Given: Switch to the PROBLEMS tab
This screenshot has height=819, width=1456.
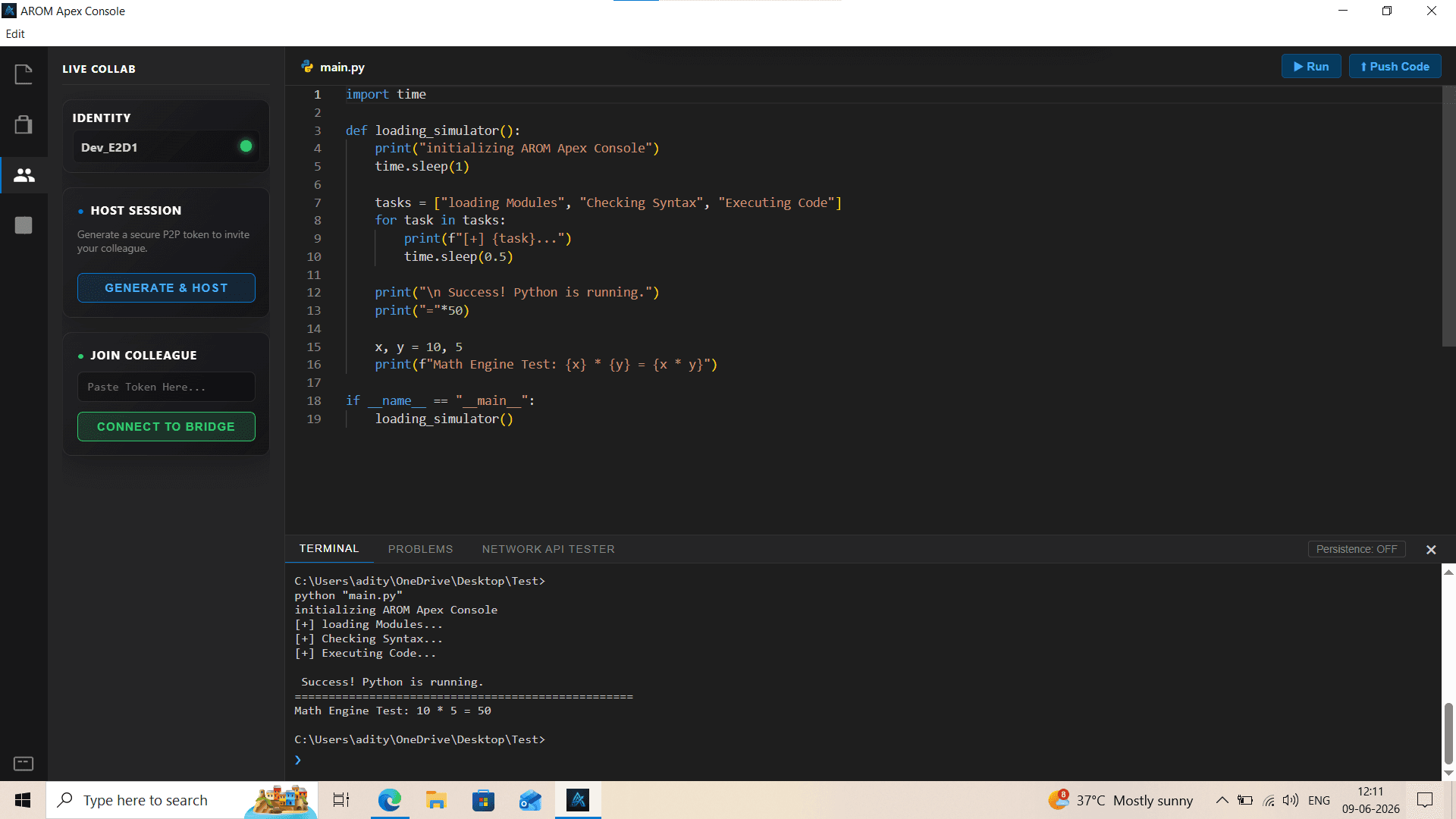Looking at the screenshot, I should click(x=420, y=549).
